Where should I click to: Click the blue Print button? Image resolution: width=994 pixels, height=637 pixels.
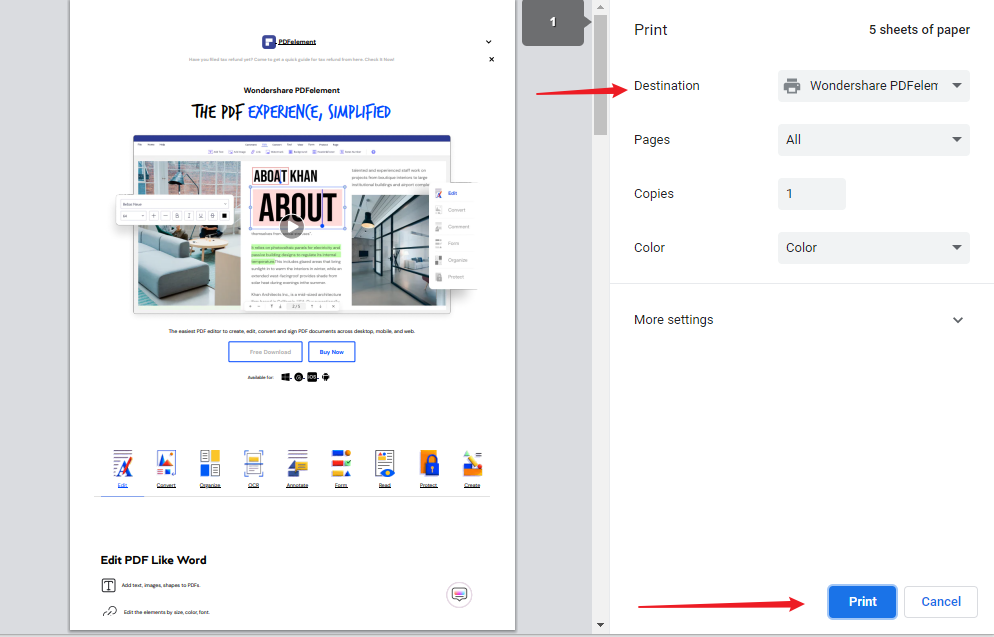point(862,601)
